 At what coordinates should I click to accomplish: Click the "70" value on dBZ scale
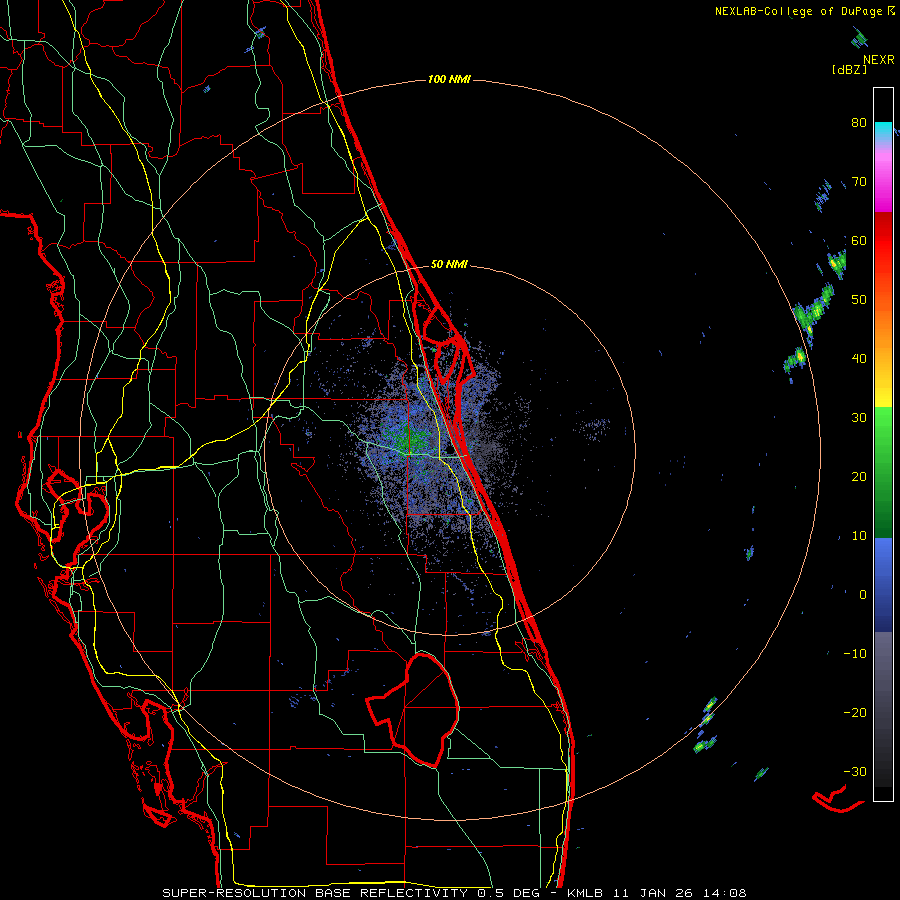click(859, 181)
